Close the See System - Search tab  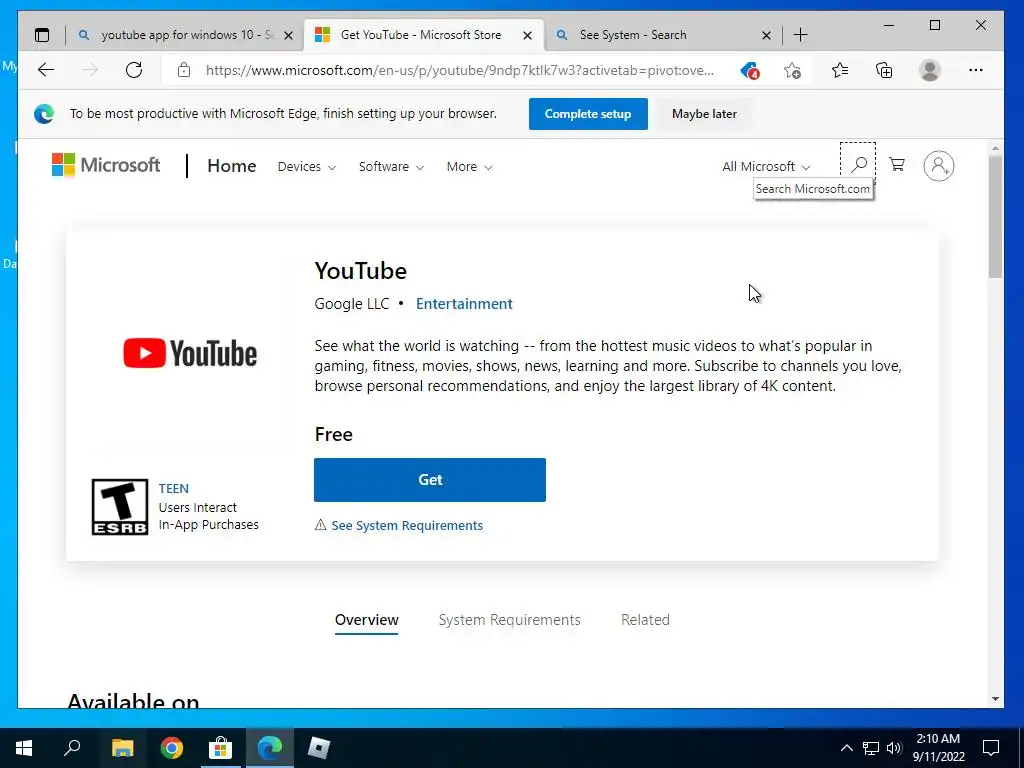(x=766, y=35)
